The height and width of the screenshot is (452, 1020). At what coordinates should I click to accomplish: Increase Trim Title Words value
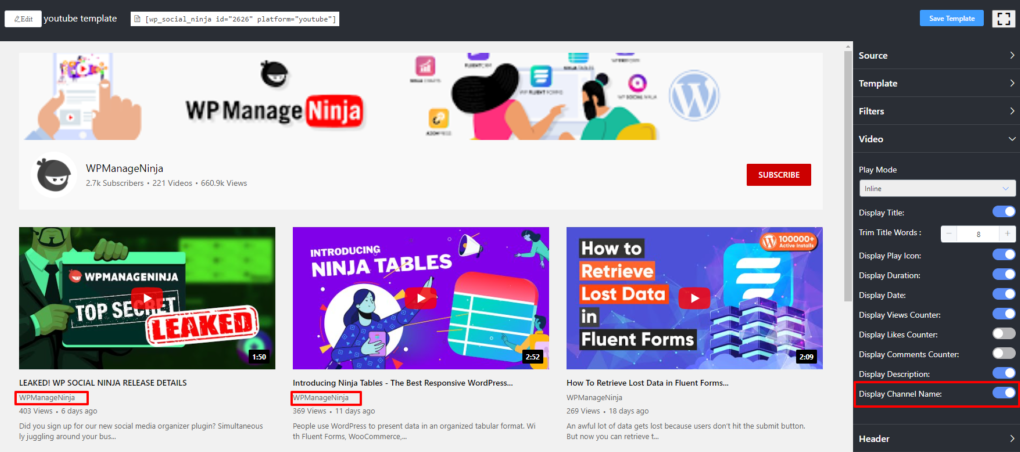(1007, 234)
